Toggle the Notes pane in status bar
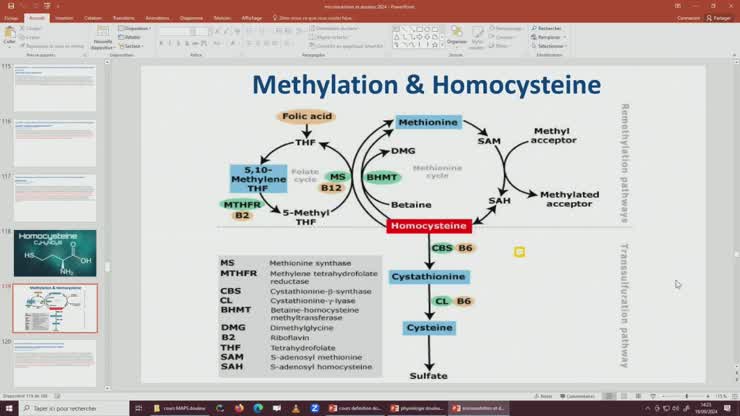The width and height of the screenshot is (740, 416). point(545,396)
